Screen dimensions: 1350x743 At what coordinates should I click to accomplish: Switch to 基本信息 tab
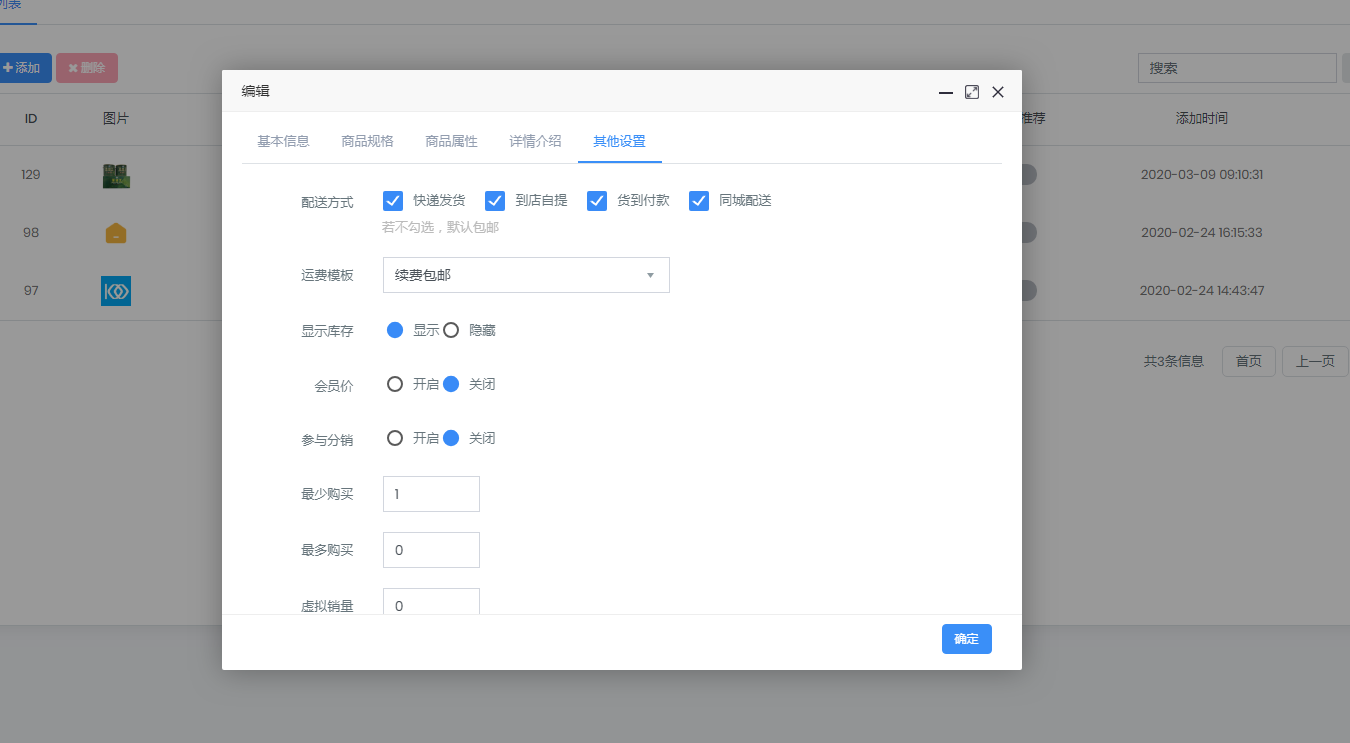coord(283,141)
